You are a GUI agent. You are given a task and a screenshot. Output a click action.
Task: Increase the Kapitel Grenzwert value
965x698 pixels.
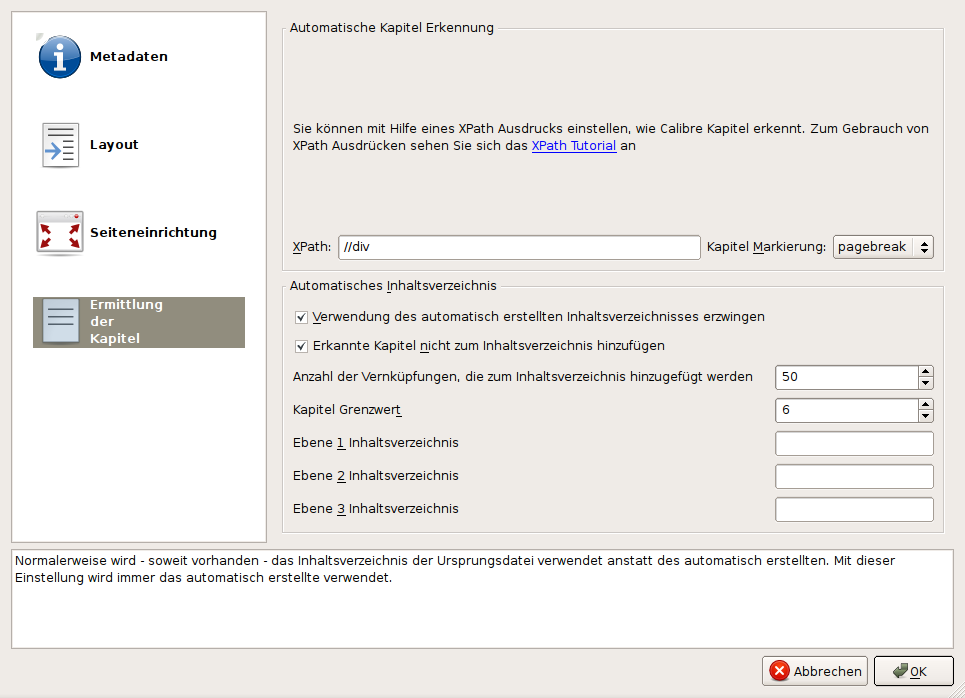(x=926, y=404)
